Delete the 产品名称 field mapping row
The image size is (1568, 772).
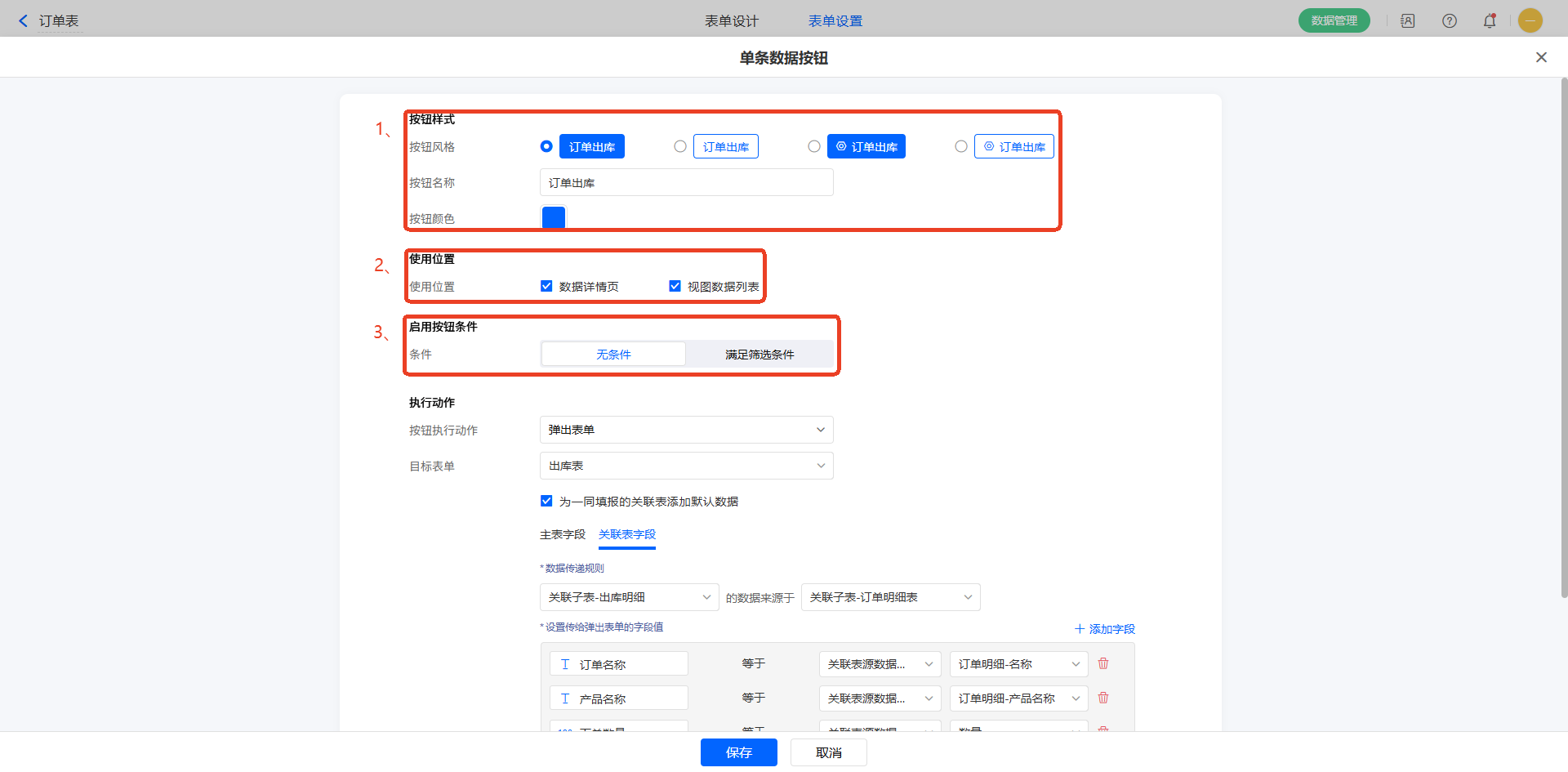click(1103, 698)
